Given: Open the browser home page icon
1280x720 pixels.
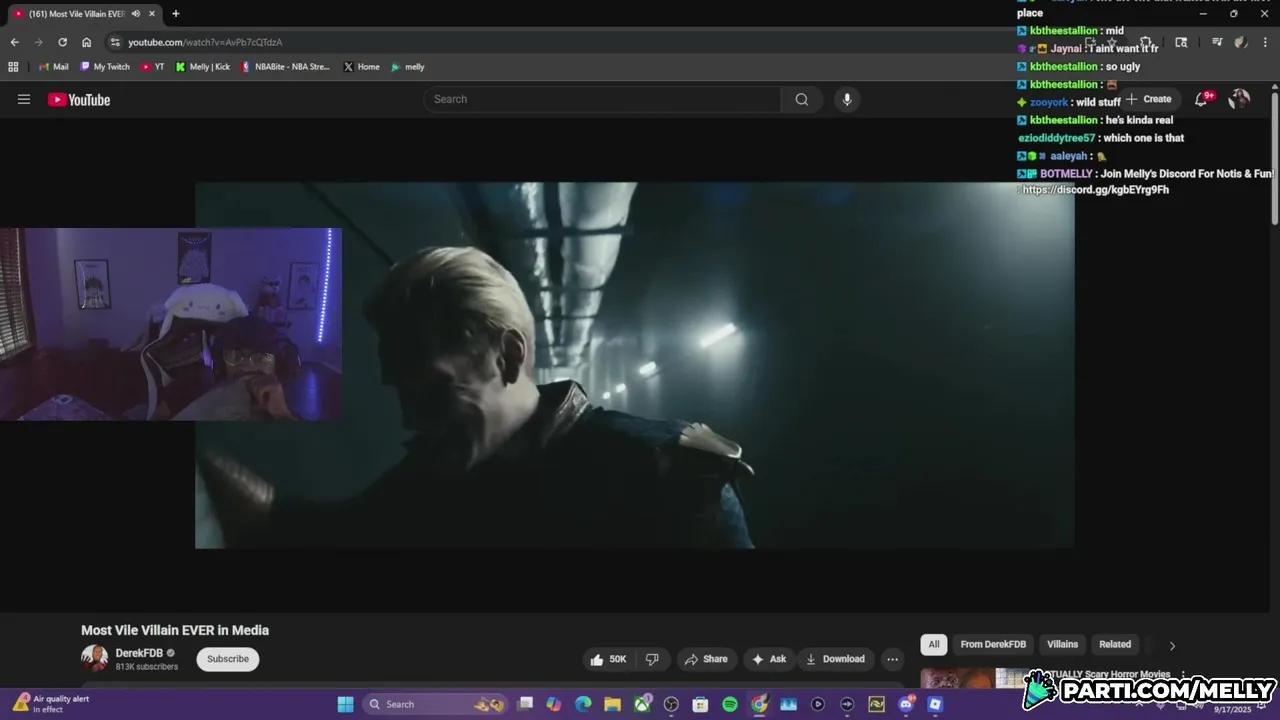Looking at the screenshot, I should click(x=86, y=42).
